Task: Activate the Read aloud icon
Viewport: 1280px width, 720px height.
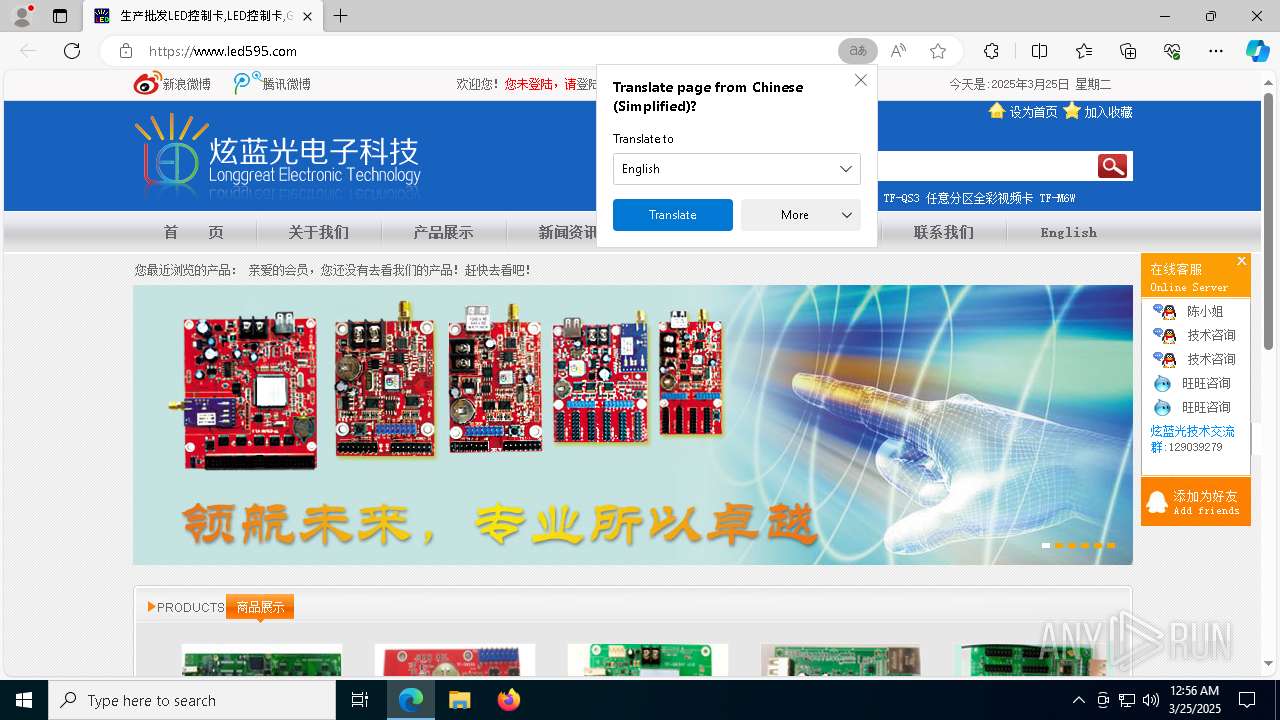Action: tap(898, 51)
